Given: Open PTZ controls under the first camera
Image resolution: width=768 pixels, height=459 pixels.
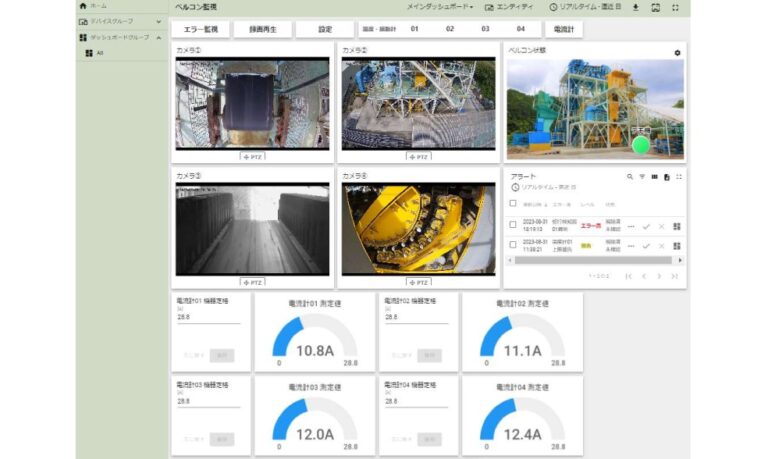Looking at the screenshot, I should [253, 157].
